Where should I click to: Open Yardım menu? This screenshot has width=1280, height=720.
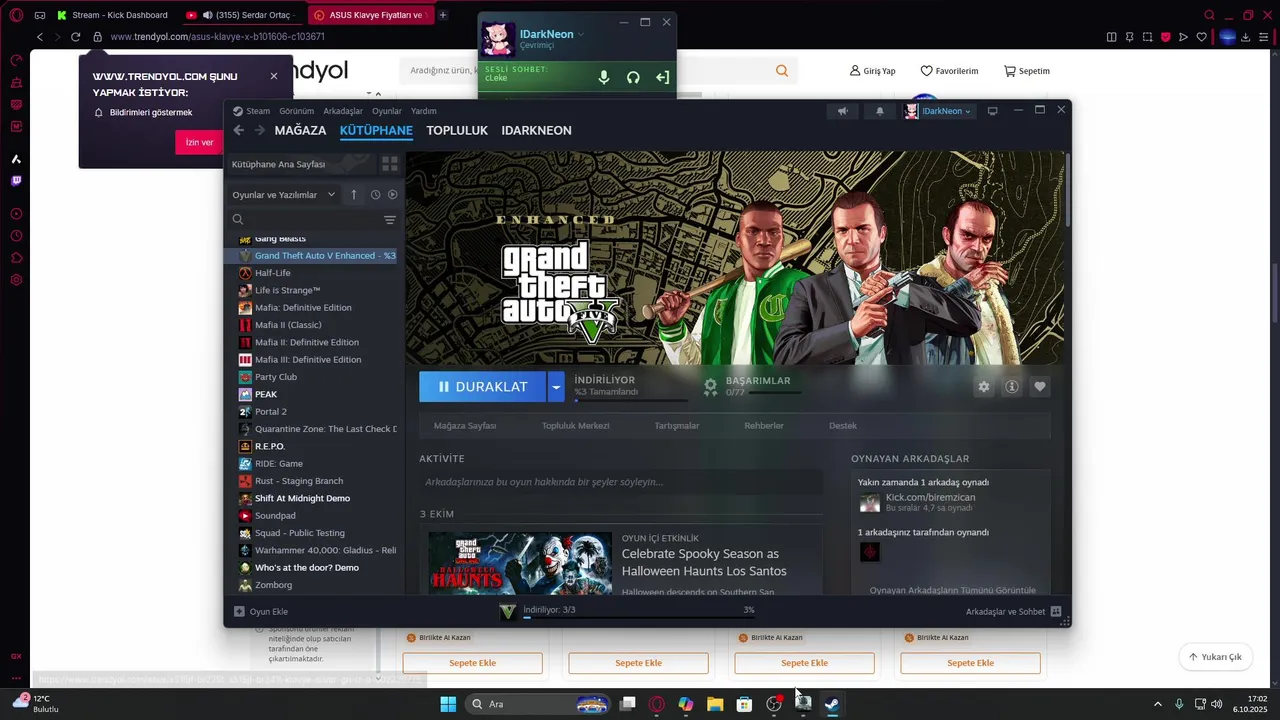point(424,111)
